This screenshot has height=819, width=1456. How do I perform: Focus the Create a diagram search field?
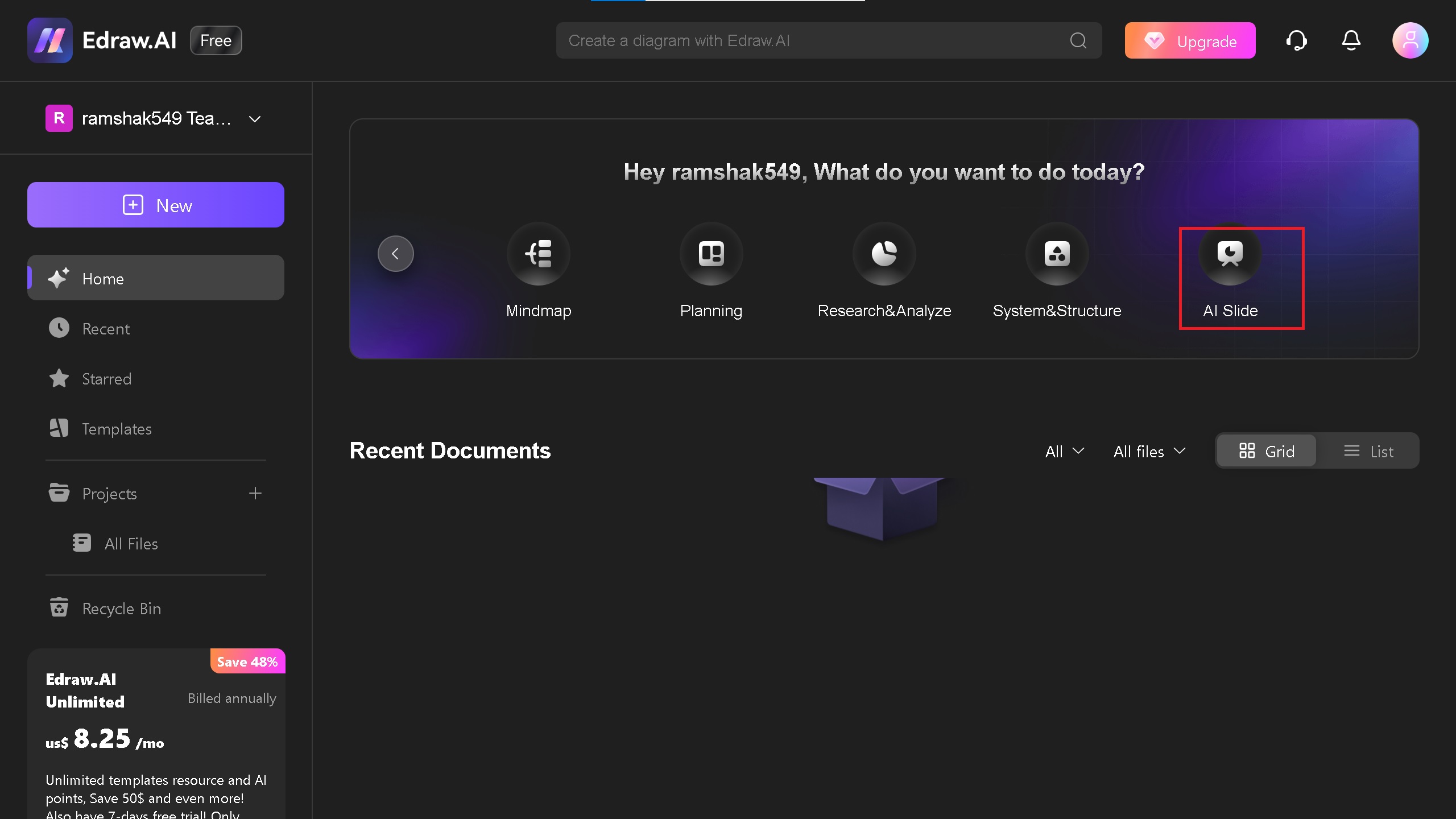[x=829, y=40]
